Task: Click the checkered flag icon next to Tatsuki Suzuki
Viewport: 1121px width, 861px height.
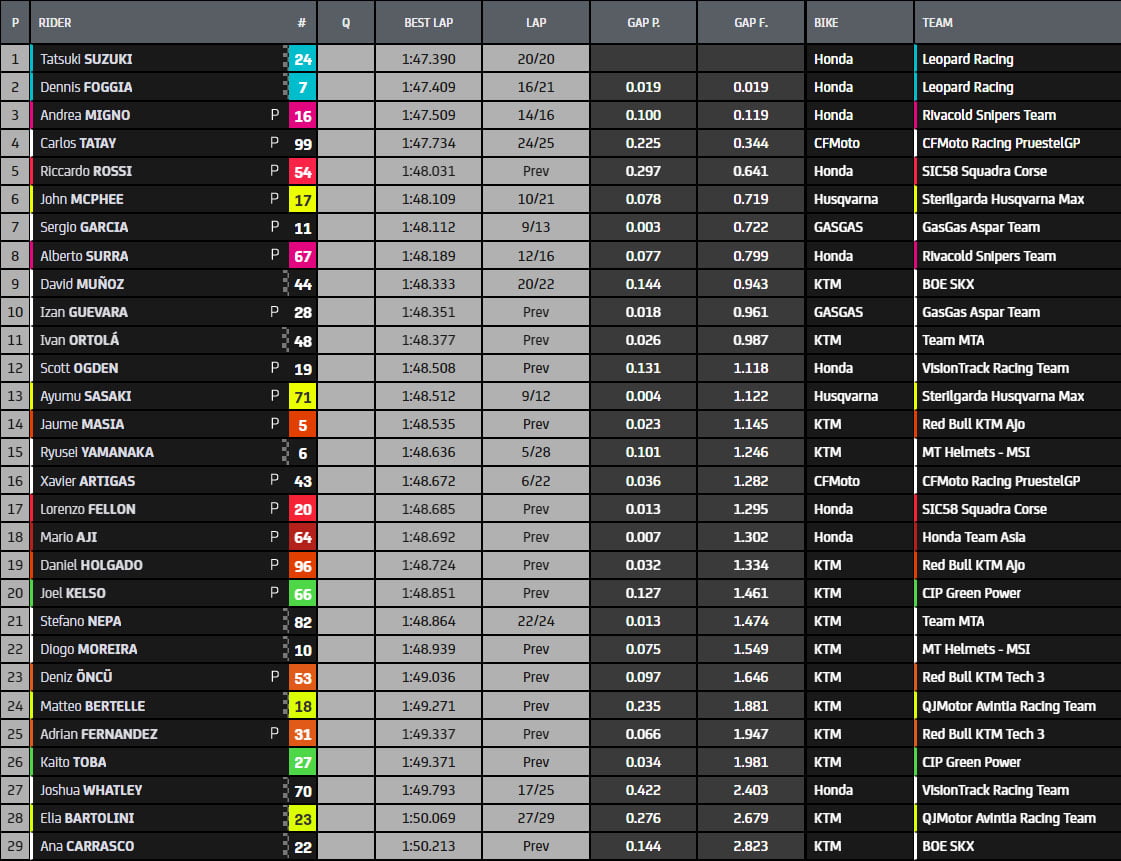Action: 286,59
